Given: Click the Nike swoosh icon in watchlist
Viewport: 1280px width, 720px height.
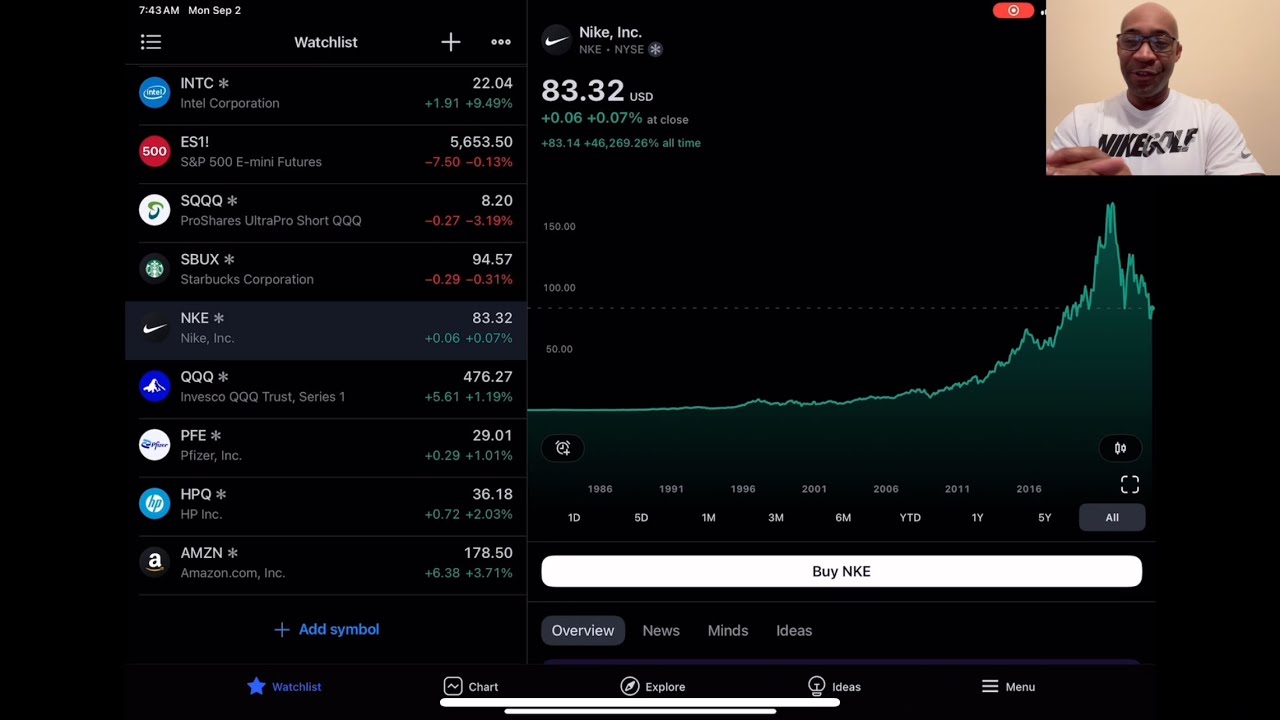Looking at the screenshot, I should coord(154,328).
